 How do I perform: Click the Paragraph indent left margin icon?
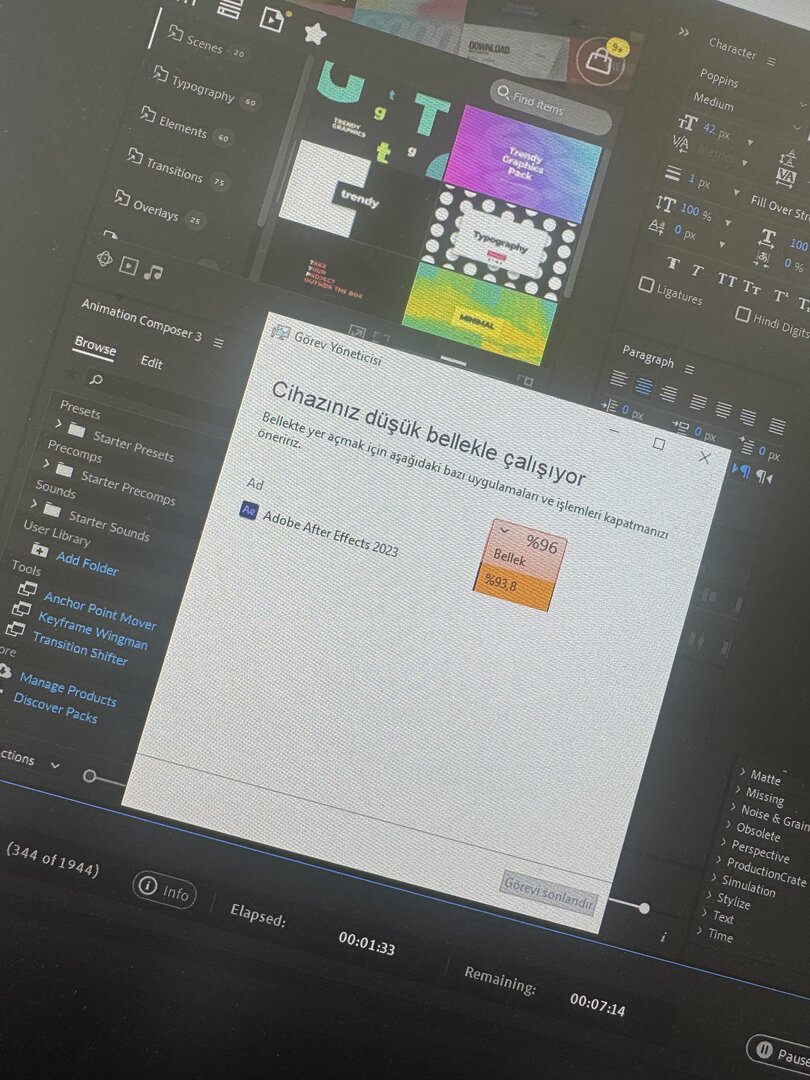609,406
